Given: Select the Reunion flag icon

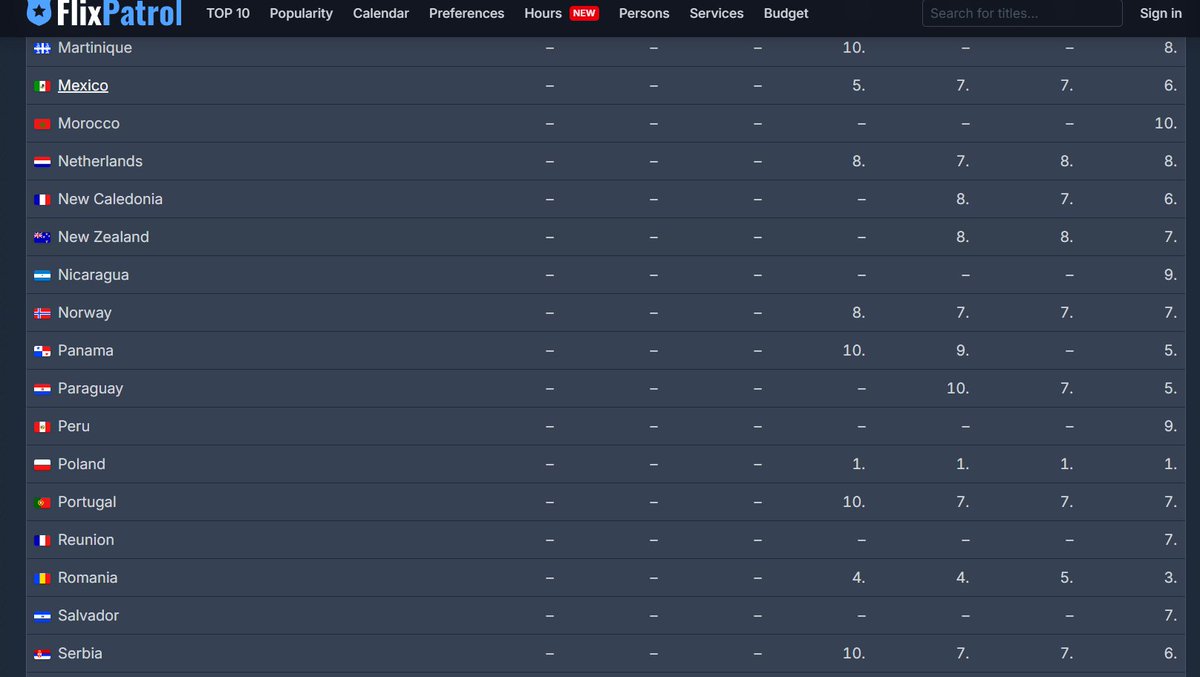Looking at the screenshot, I should click(x=42, y=540).
